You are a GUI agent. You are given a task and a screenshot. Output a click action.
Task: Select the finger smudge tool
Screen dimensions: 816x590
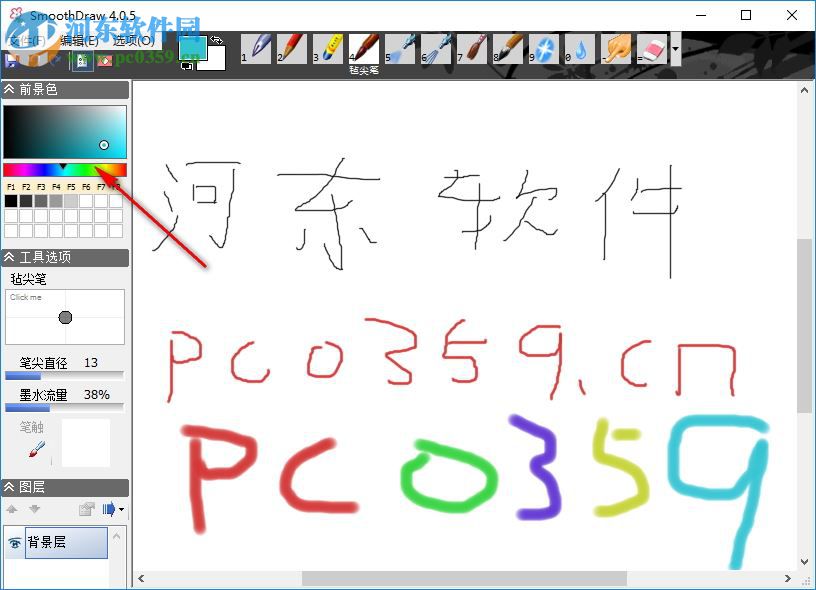[x=614, y=47]
